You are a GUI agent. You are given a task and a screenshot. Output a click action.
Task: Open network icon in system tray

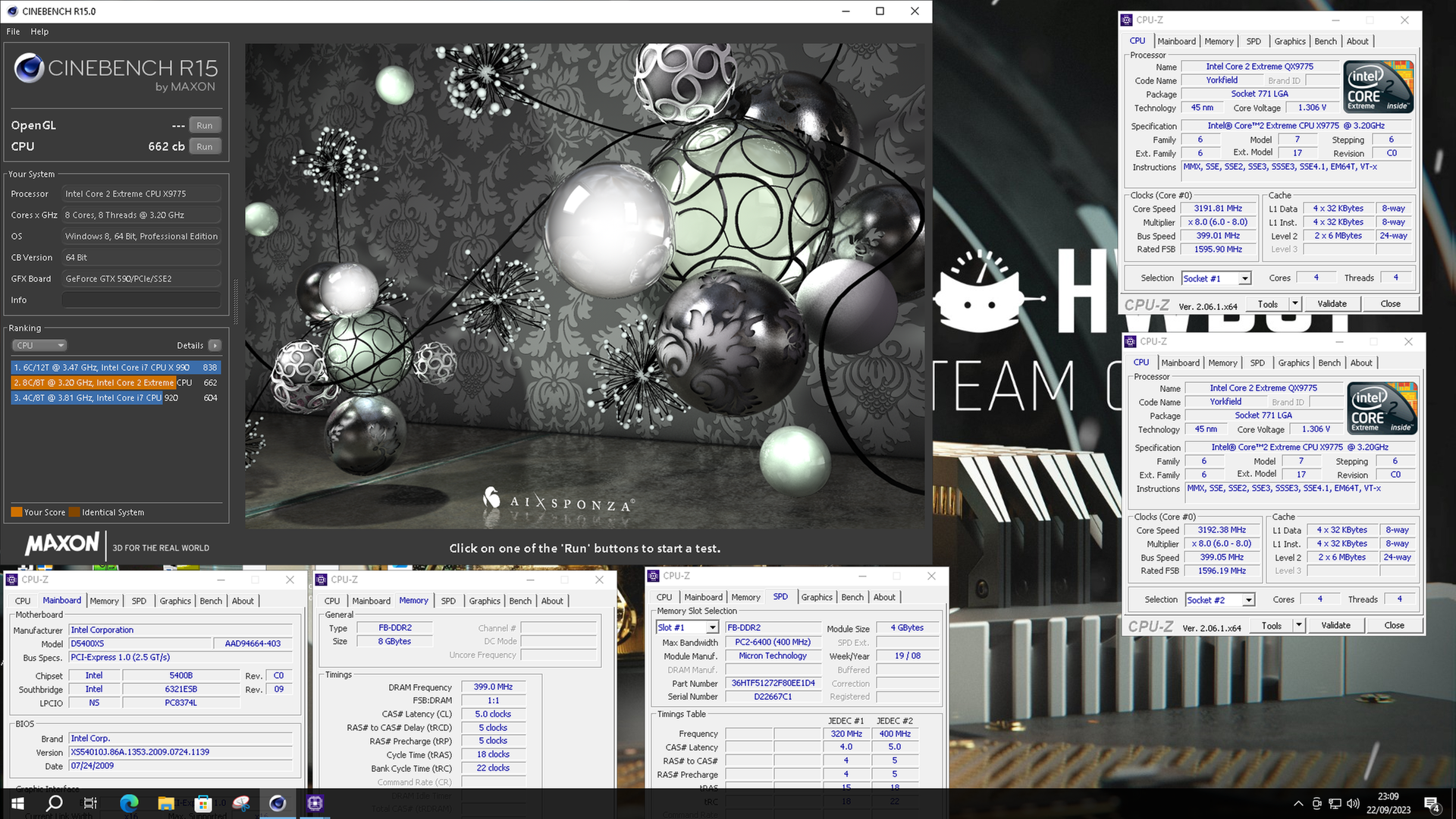pyautogui.click(x=1335, y=804)
